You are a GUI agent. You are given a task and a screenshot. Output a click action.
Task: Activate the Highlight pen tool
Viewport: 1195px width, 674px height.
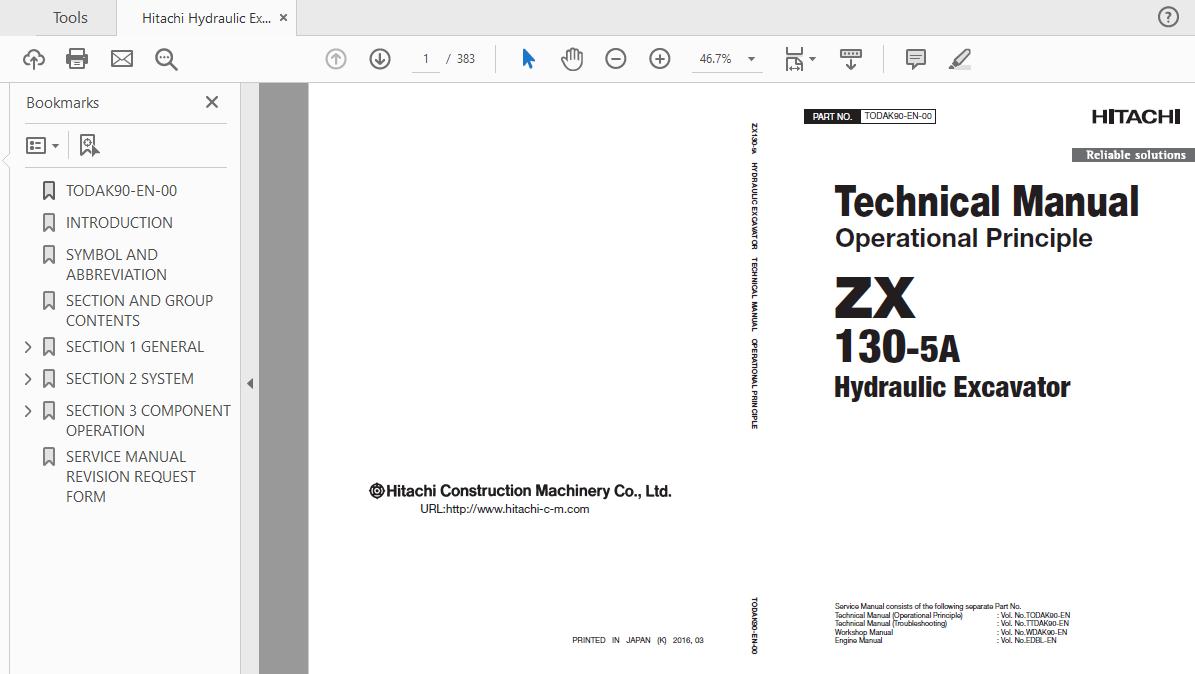click(x=959, y=58)
